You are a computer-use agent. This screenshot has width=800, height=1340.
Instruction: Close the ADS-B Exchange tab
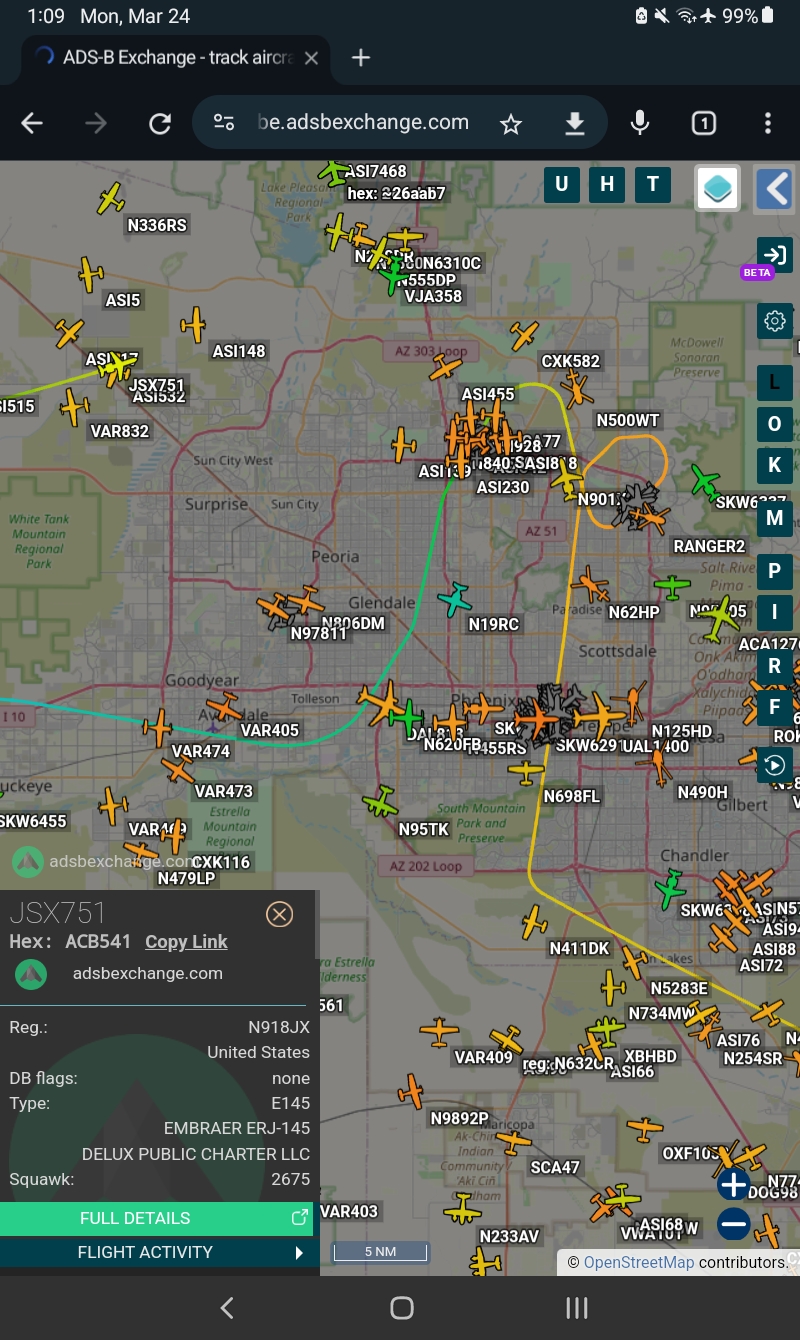point(311,58)
